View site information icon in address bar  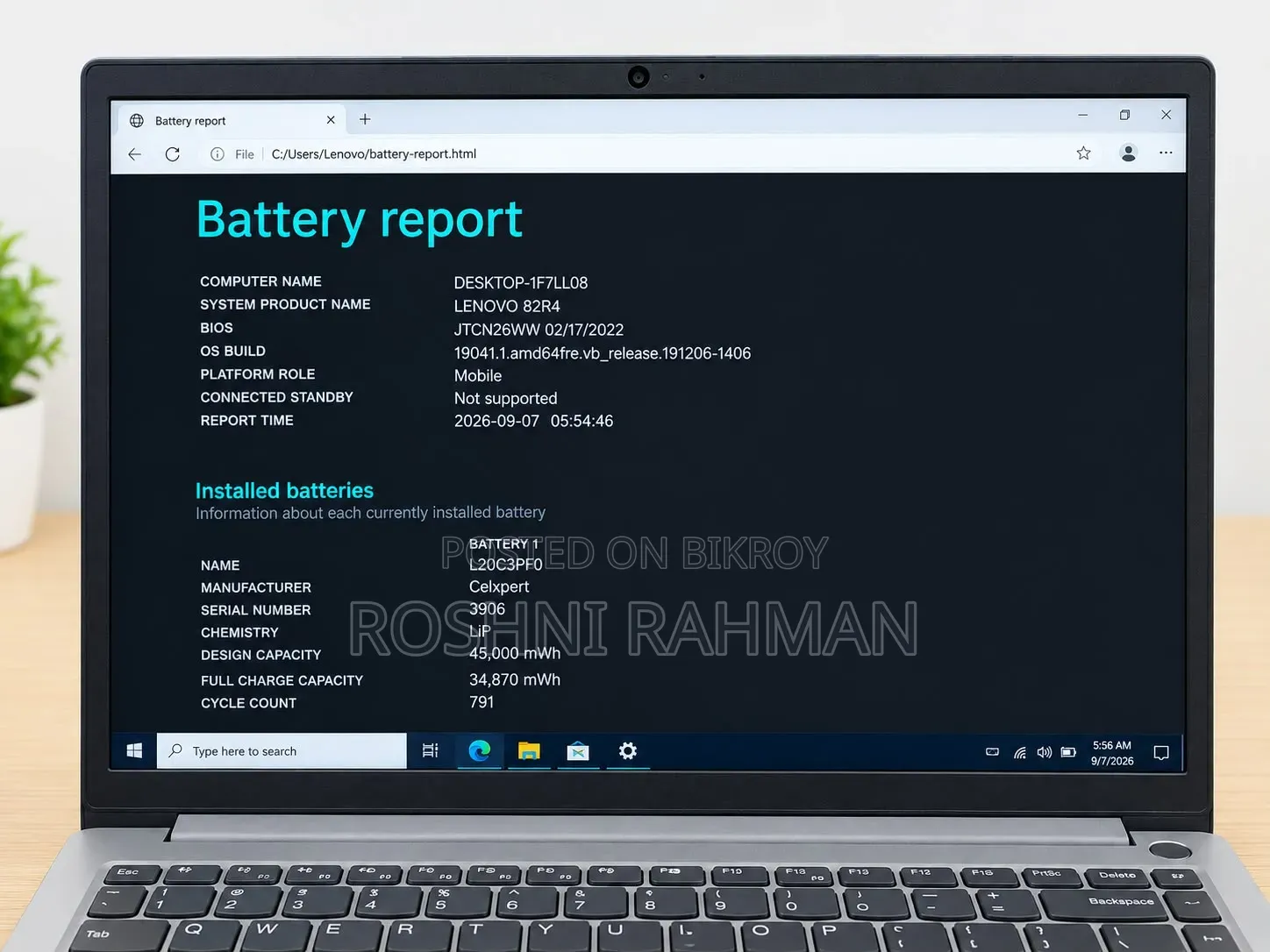217,154
